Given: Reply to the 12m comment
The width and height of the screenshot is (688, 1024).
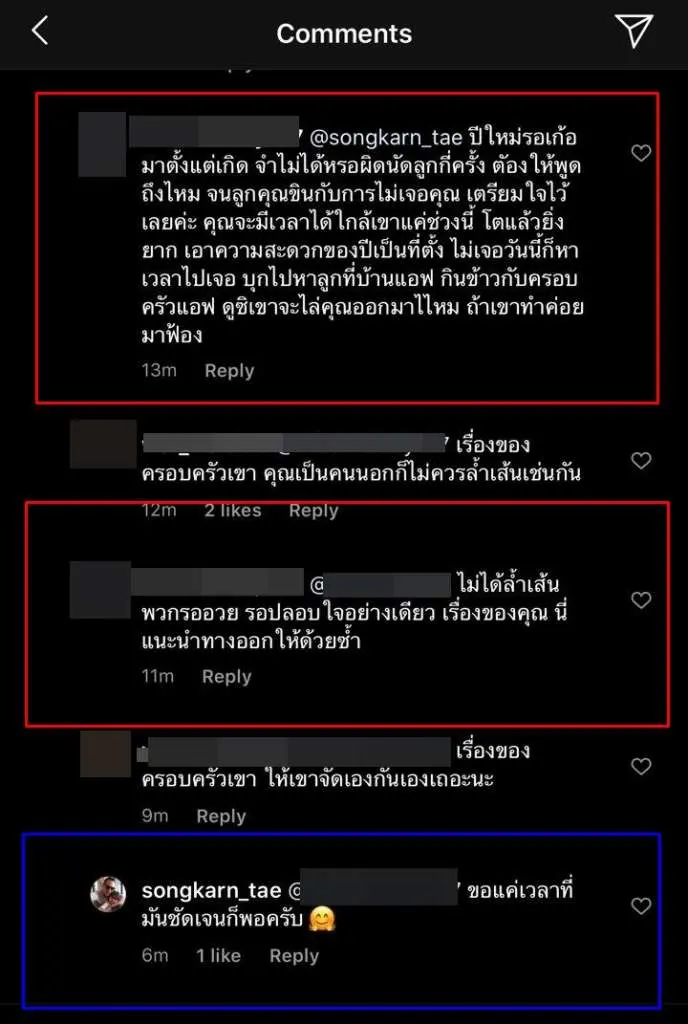Looking at the screenshot, I should pyautogui.click(x=313, y=510).
